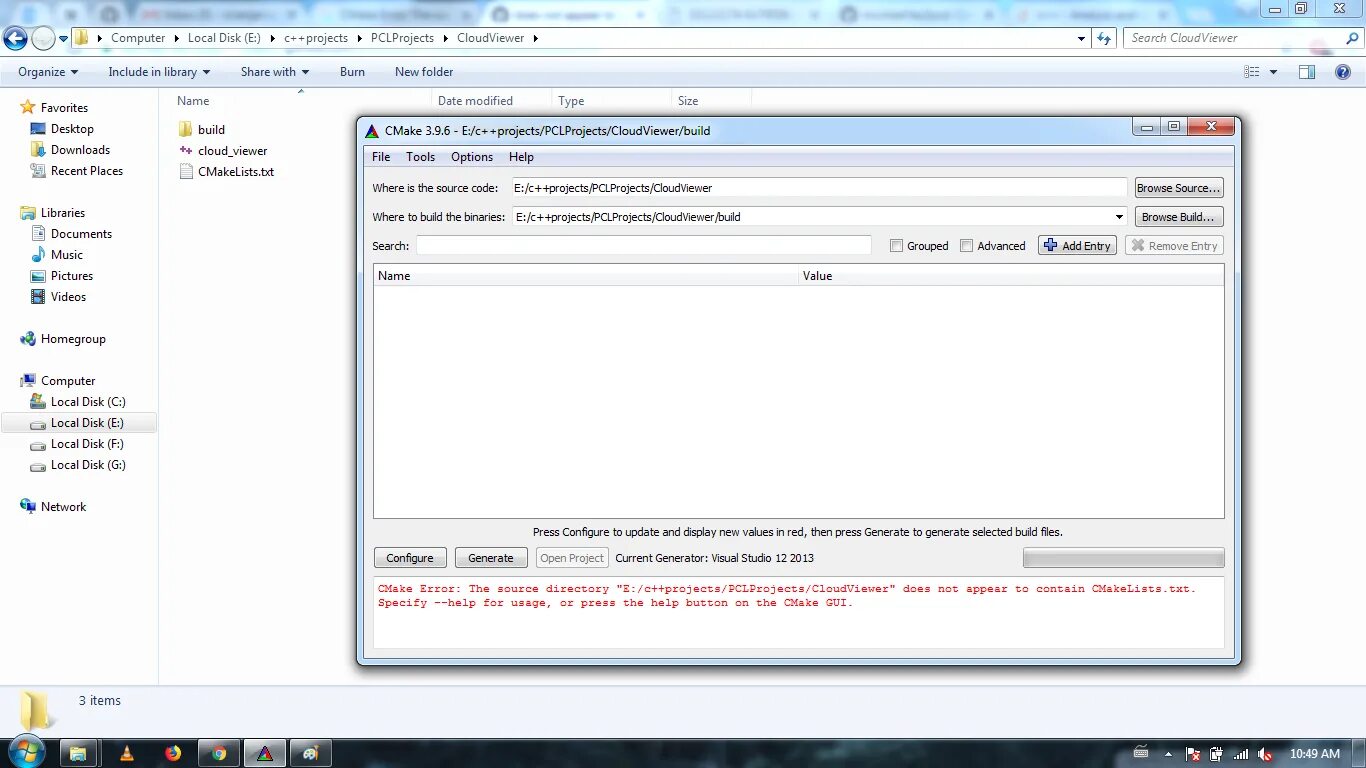Viewport: 1366px width, 768px height.
Task: Show hidden system tray icons arrow
Action: [x=1167, y=753]
